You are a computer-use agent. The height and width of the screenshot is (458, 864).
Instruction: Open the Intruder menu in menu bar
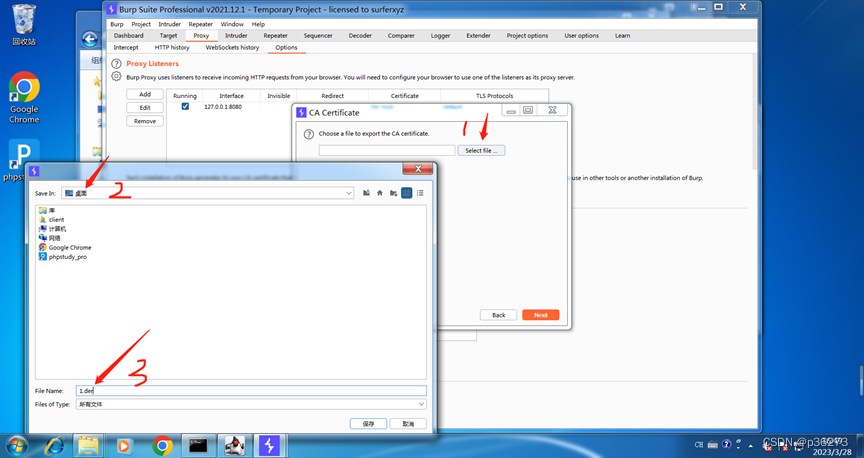[x=170, y=24]
